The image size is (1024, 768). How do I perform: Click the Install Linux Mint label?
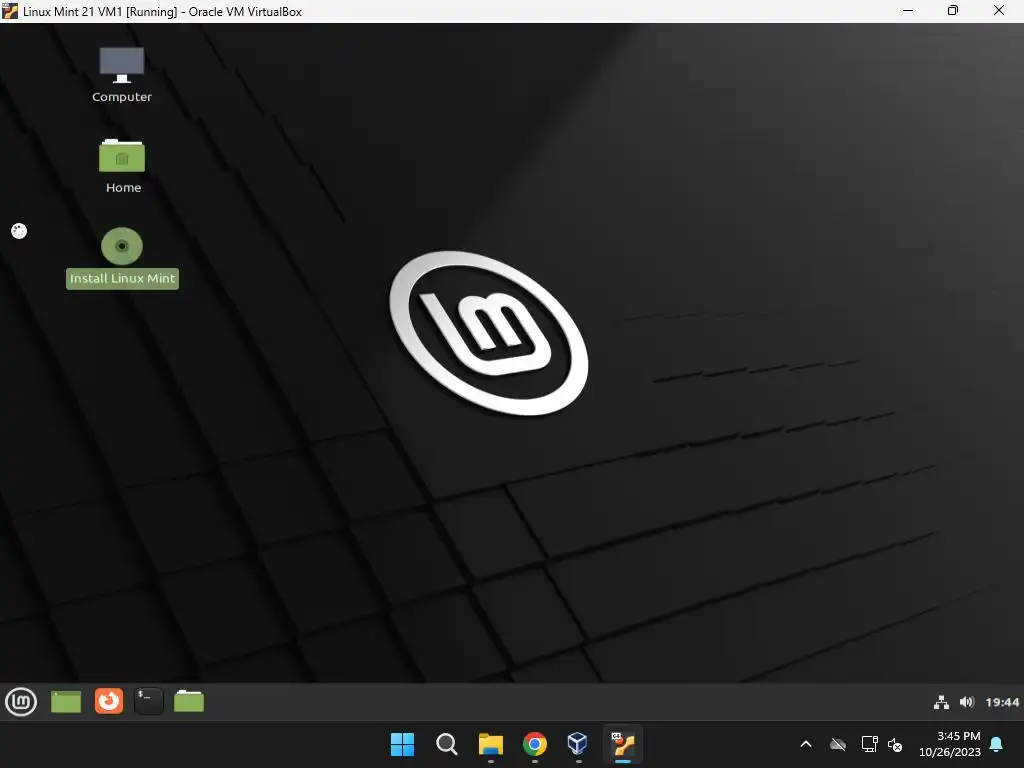click(x=122, y=278)
